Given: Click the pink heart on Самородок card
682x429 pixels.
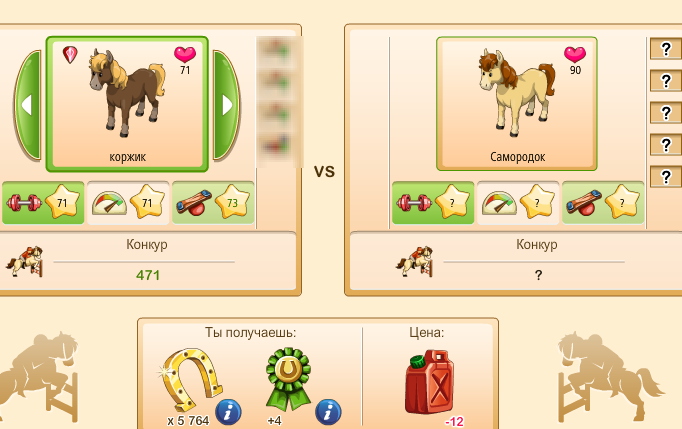Looking at the screenshot, I should (x=575, y=54).
